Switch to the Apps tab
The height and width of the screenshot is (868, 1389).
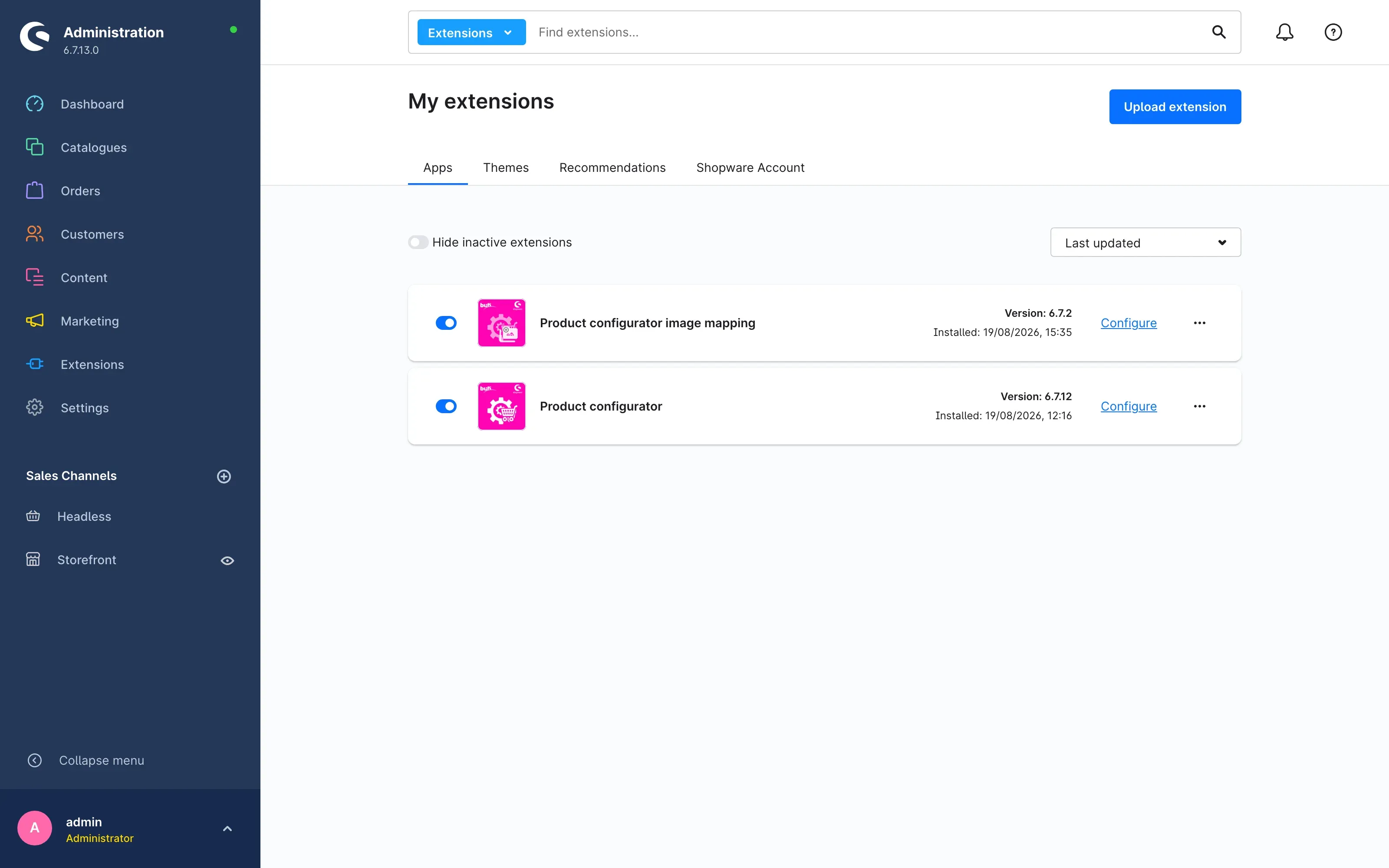pos(438,168)
